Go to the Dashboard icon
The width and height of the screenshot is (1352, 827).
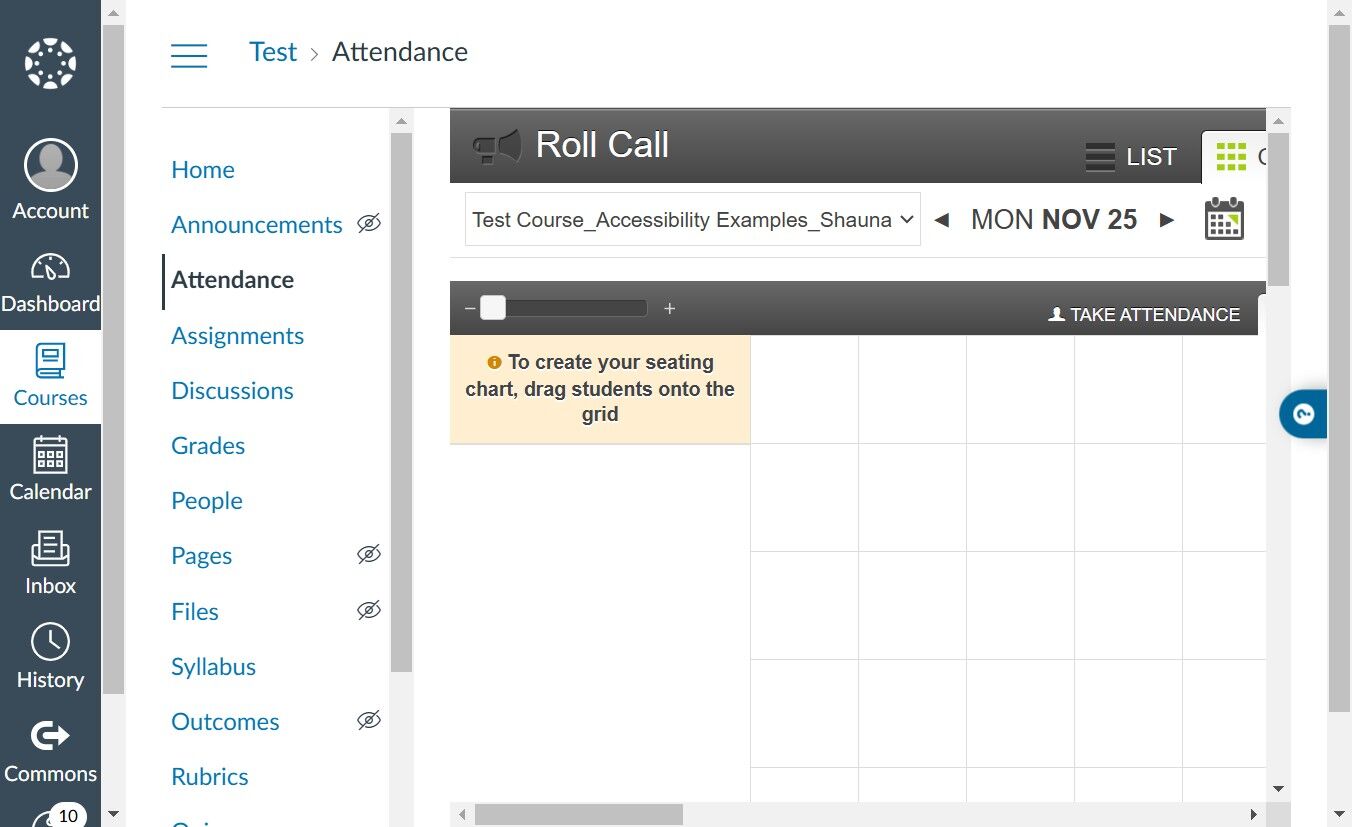[x=50, y=267]
